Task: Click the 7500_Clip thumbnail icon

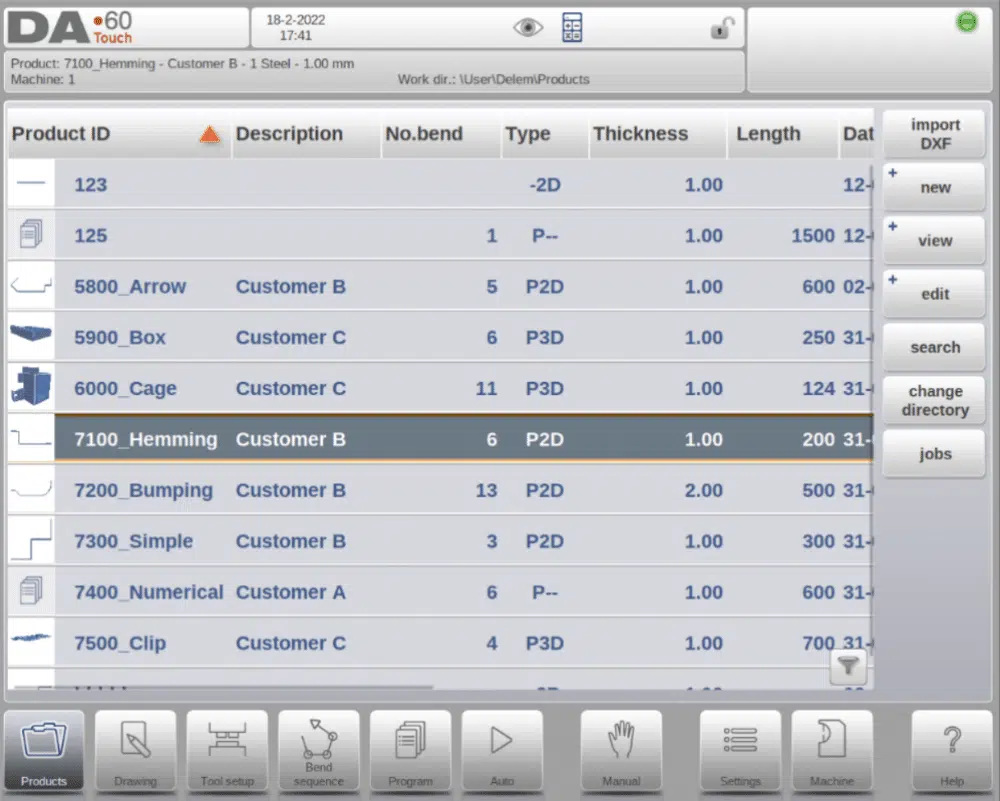Action: coord(31,638)
